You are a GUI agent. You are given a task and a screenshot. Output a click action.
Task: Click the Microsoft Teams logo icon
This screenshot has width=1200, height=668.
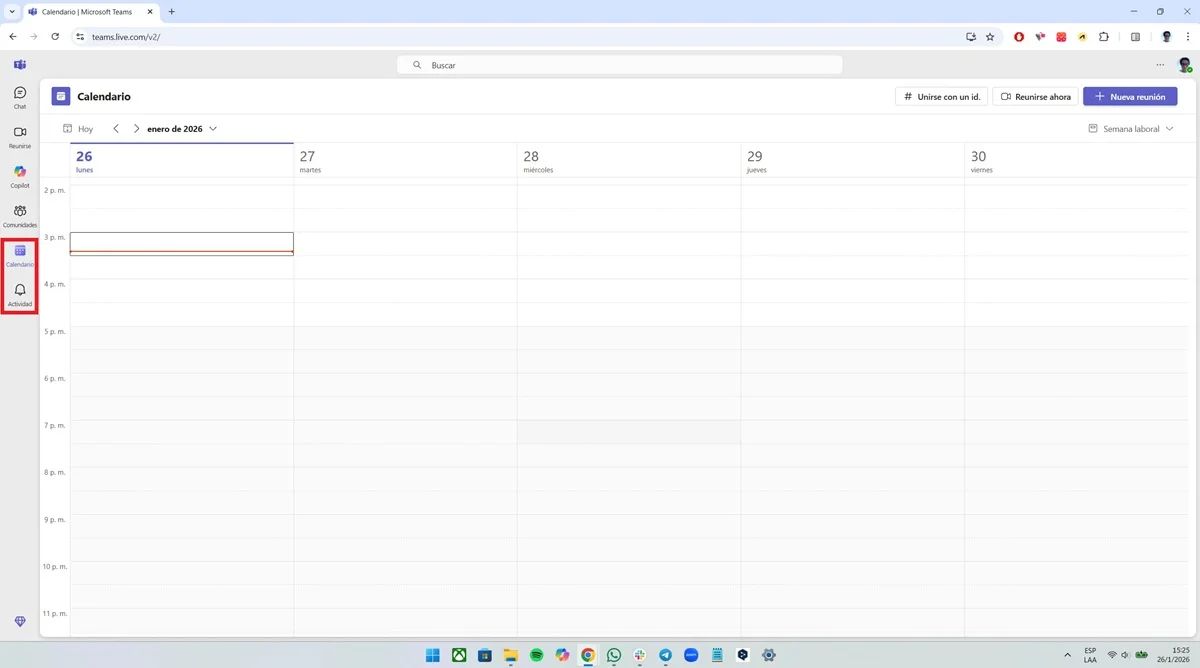click(x=20, y=65)
